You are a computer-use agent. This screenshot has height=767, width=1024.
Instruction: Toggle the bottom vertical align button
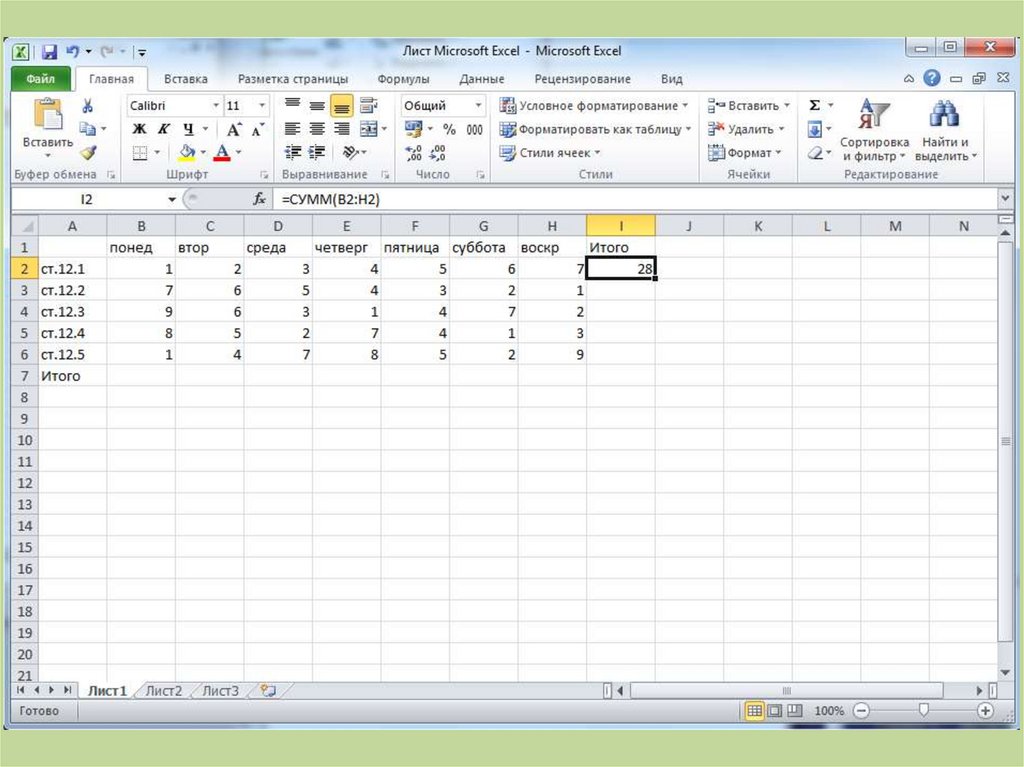coord(342,105)
